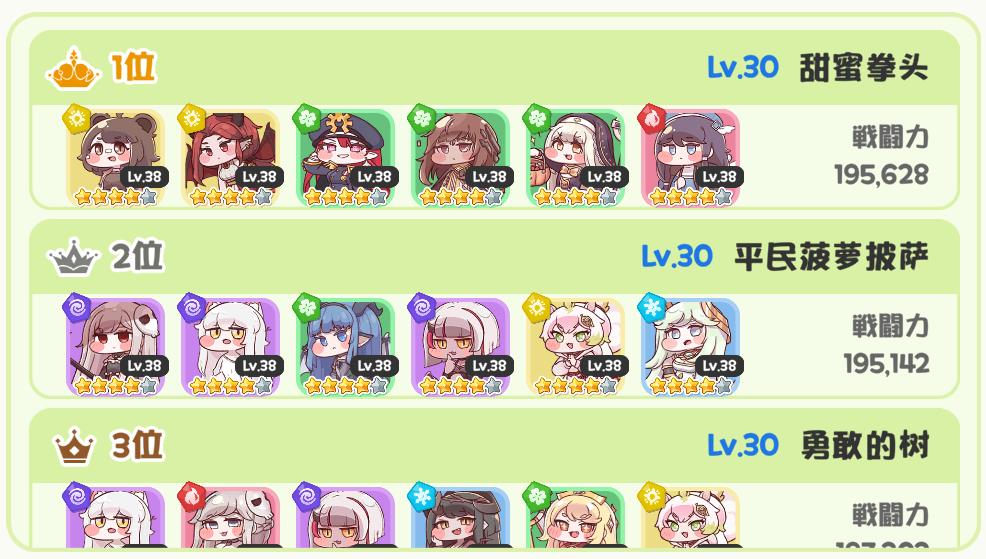This screenshot has width=986, height=559.
Task: Open the pink-haired sheep girl in rank 2
Action: coord(576,346)
